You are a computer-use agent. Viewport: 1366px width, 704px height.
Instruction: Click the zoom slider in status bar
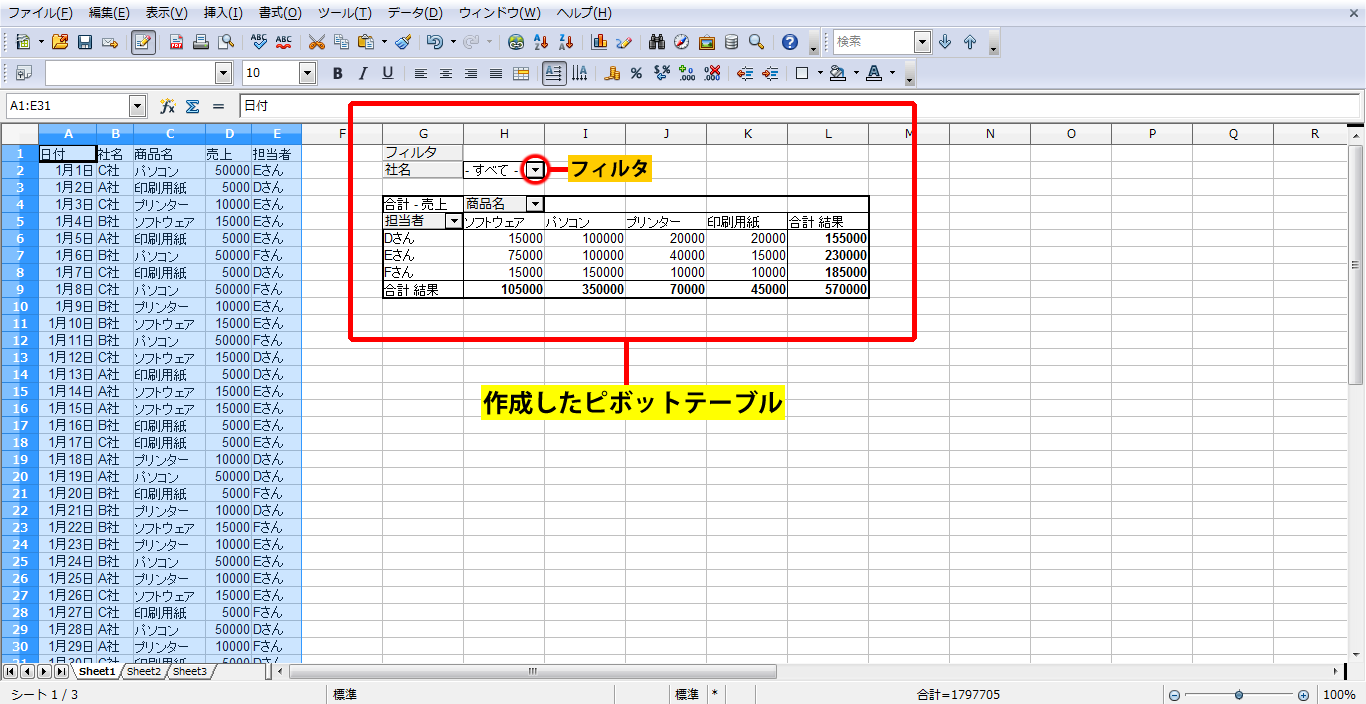pos(1239,695)
